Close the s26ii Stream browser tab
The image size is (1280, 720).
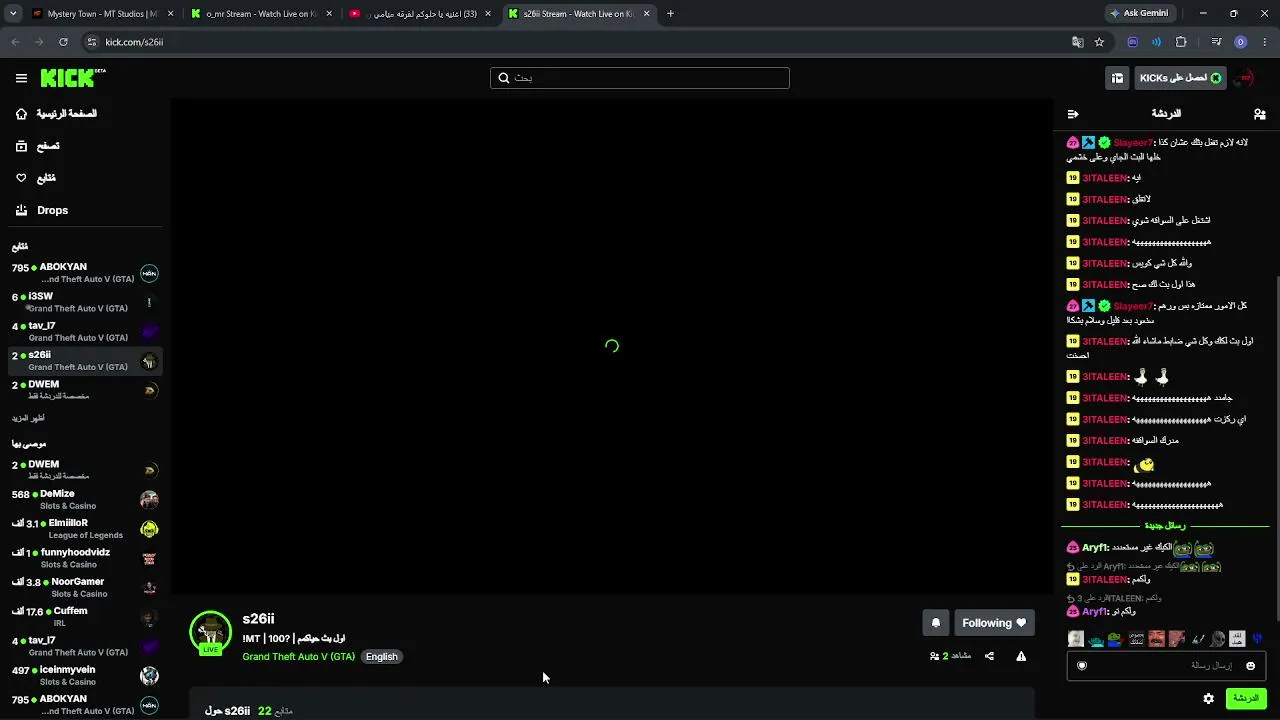tap(646, 14)
